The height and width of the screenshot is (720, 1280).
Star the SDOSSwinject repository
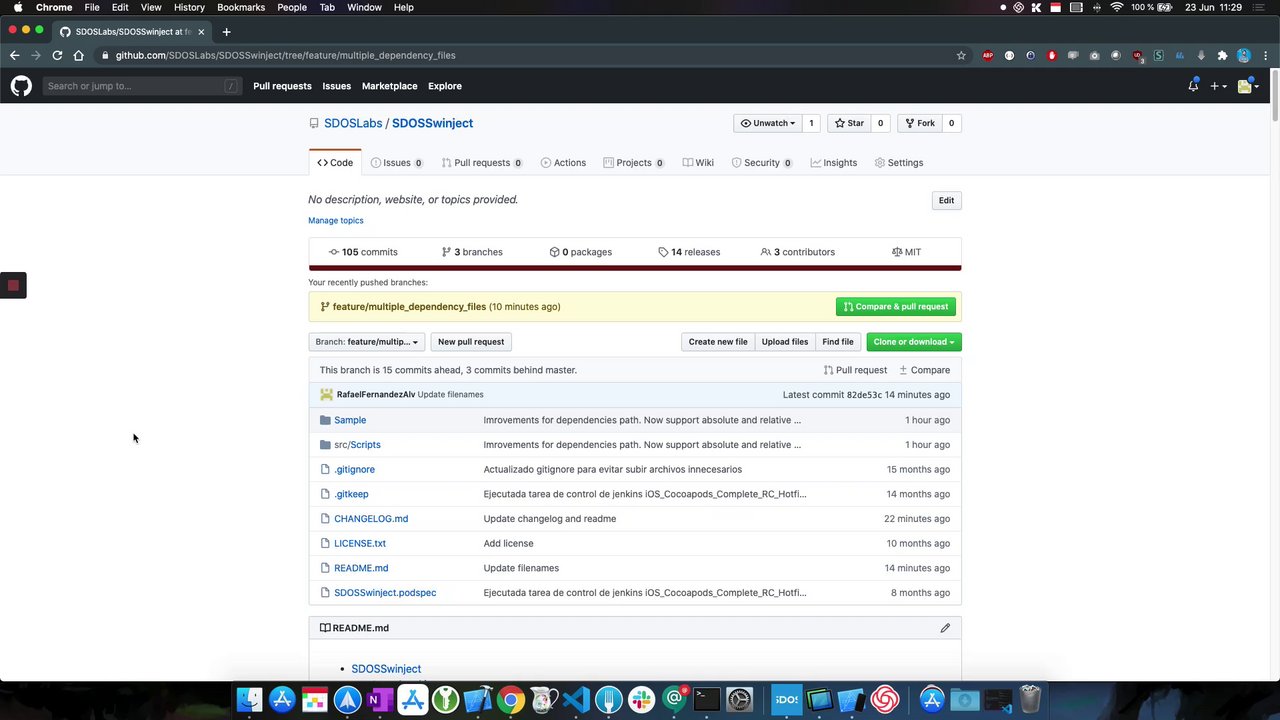point(850,124)
